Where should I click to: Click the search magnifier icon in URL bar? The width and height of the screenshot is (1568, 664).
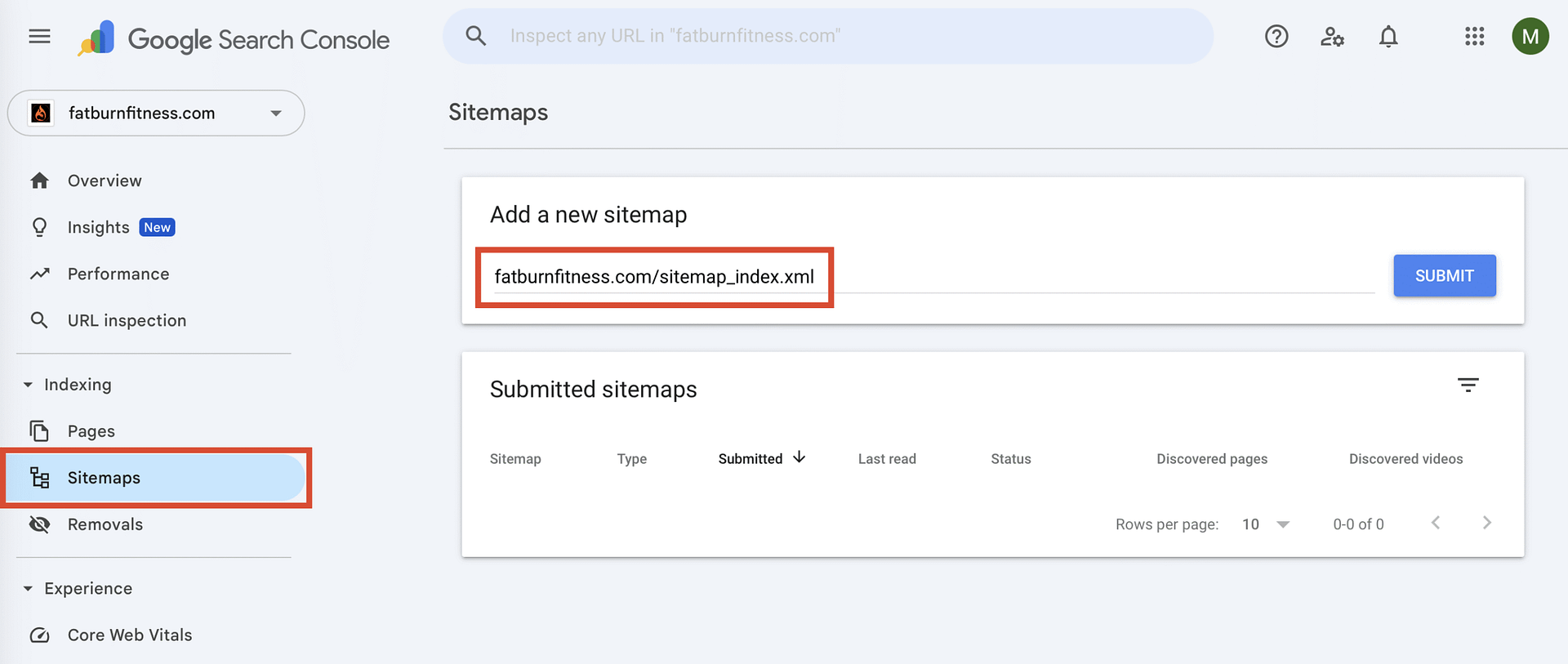click(x=475, y=36)
